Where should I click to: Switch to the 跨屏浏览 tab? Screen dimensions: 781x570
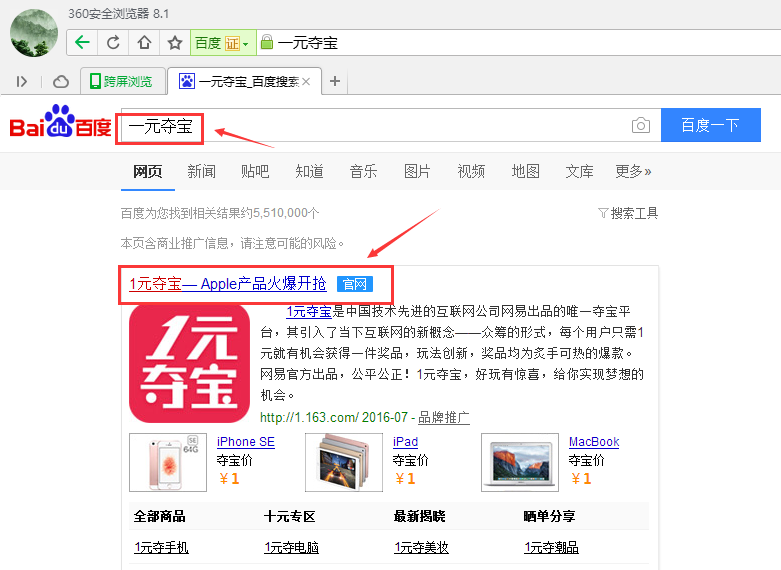coord(123,81)
